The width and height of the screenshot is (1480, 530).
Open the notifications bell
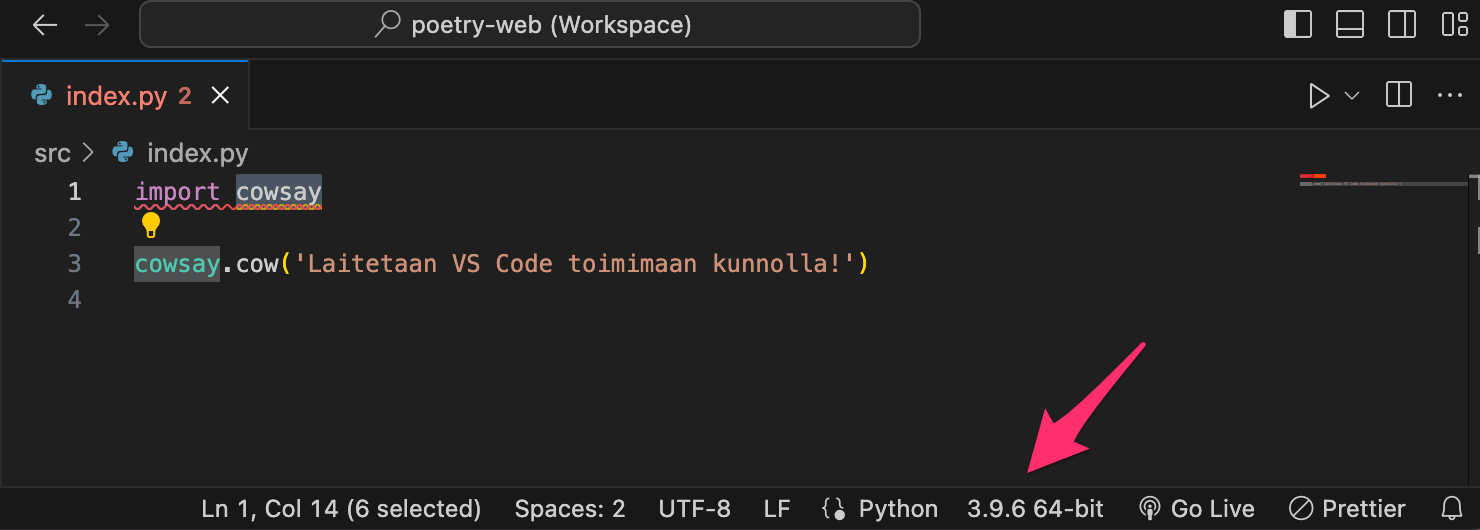point(1451,509)
